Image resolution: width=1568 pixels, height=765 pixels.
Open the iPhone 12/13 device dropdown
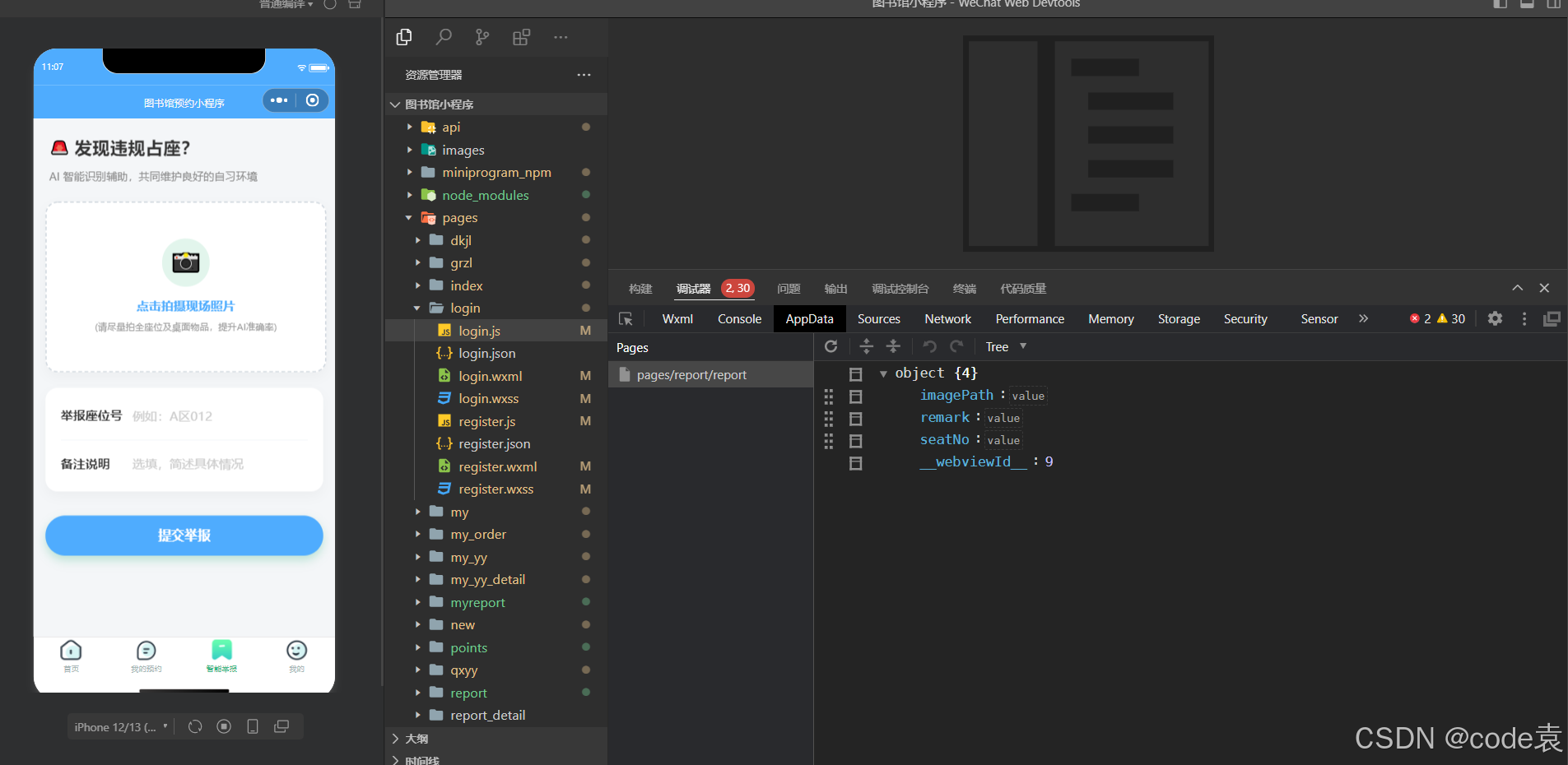pyautogui.click(x=121, y=727)
